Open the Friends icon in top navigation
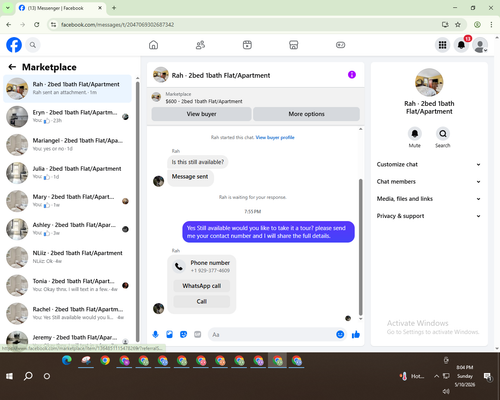 (200, 45)
